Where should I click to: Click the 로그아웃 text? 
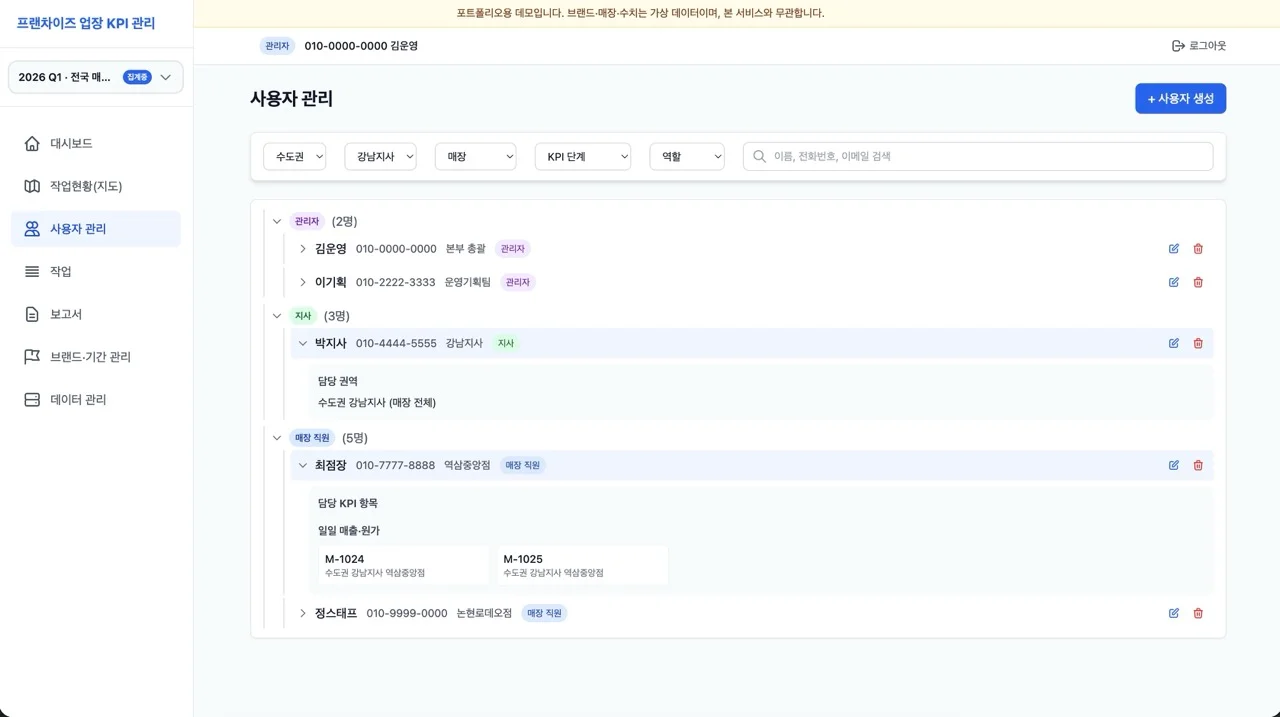[1207, 46]
